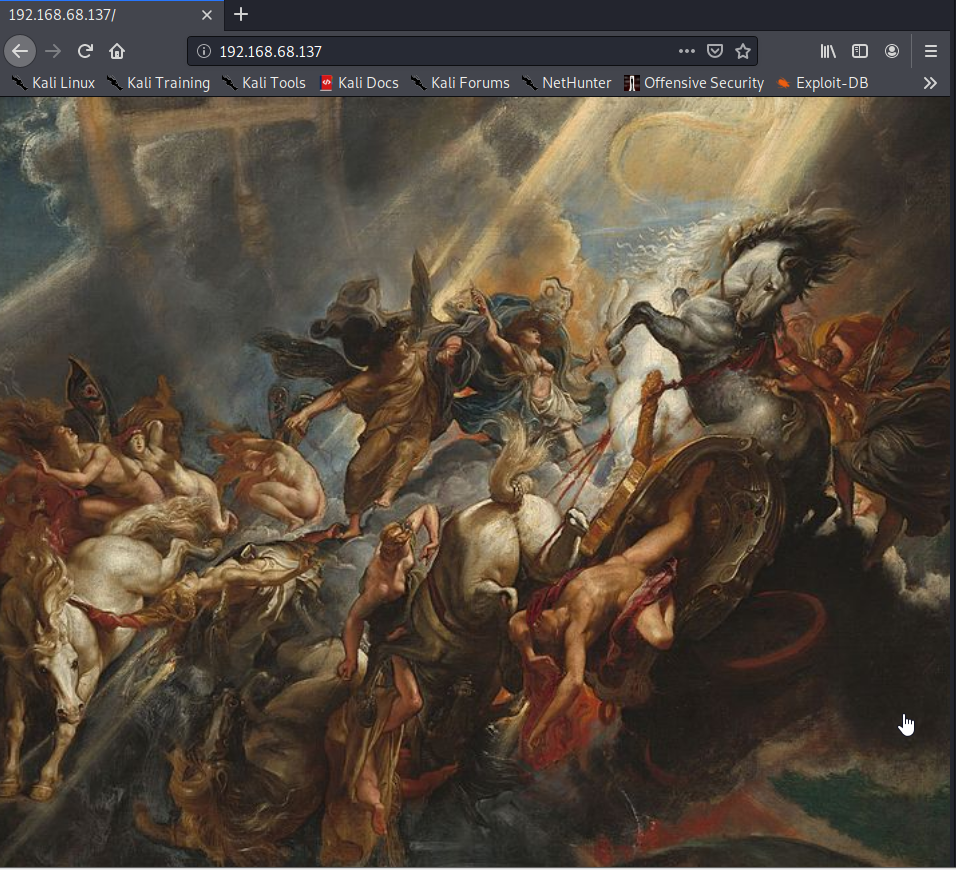The width and height of the screenshot is (956, 870).
Task: Click the back navigation arrow
Action: coord(20,50)
